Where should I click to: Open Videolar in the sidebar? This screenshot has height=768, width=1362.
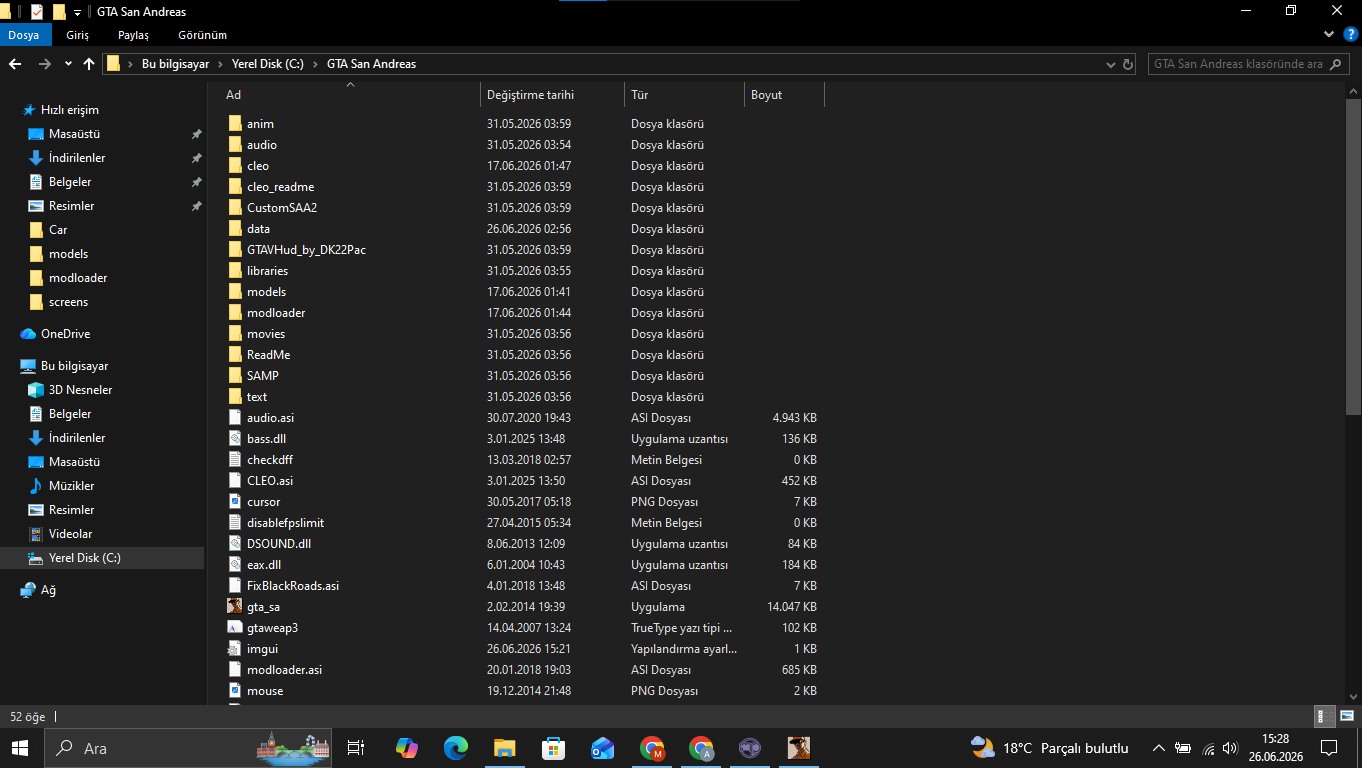tap(70, 534)
